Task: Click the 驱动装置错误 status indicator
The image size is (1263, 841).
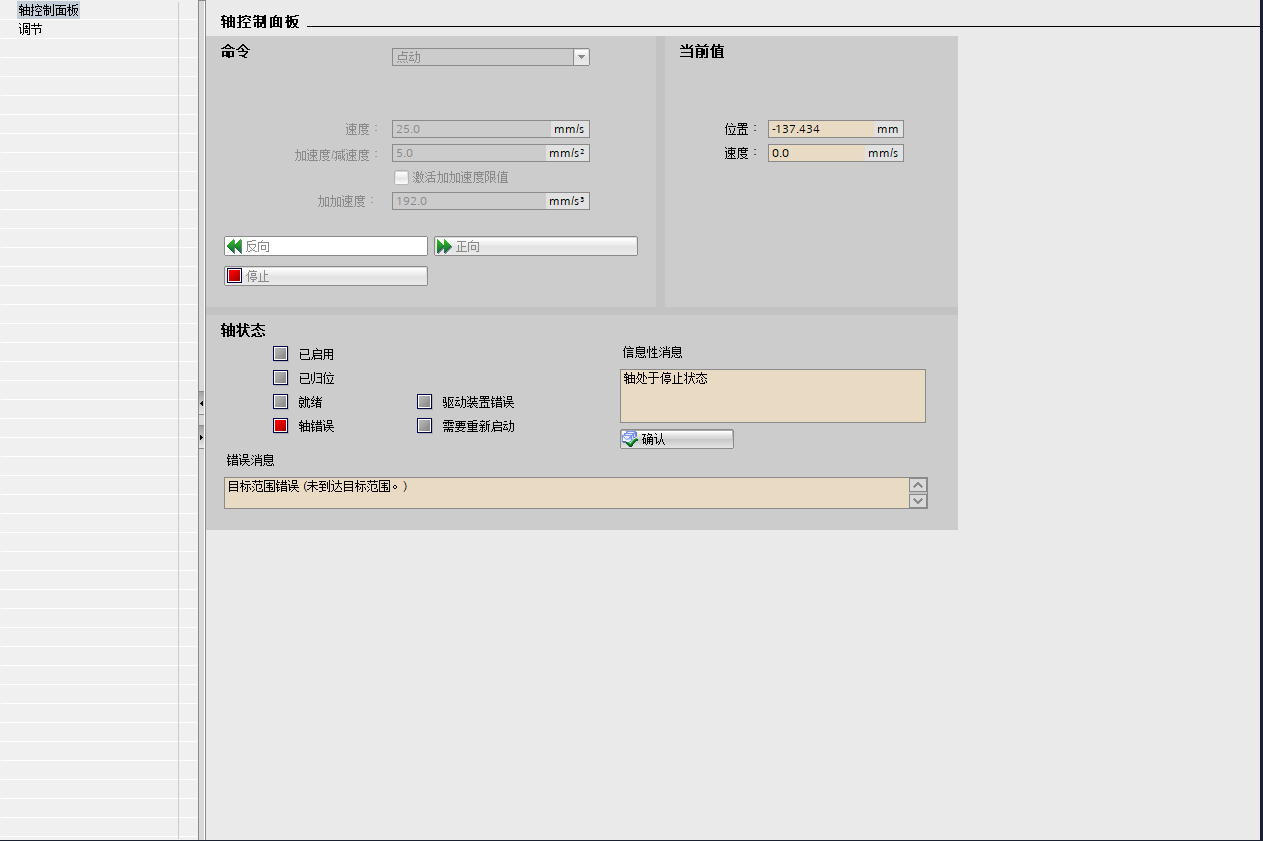Action: coord(425,402)
